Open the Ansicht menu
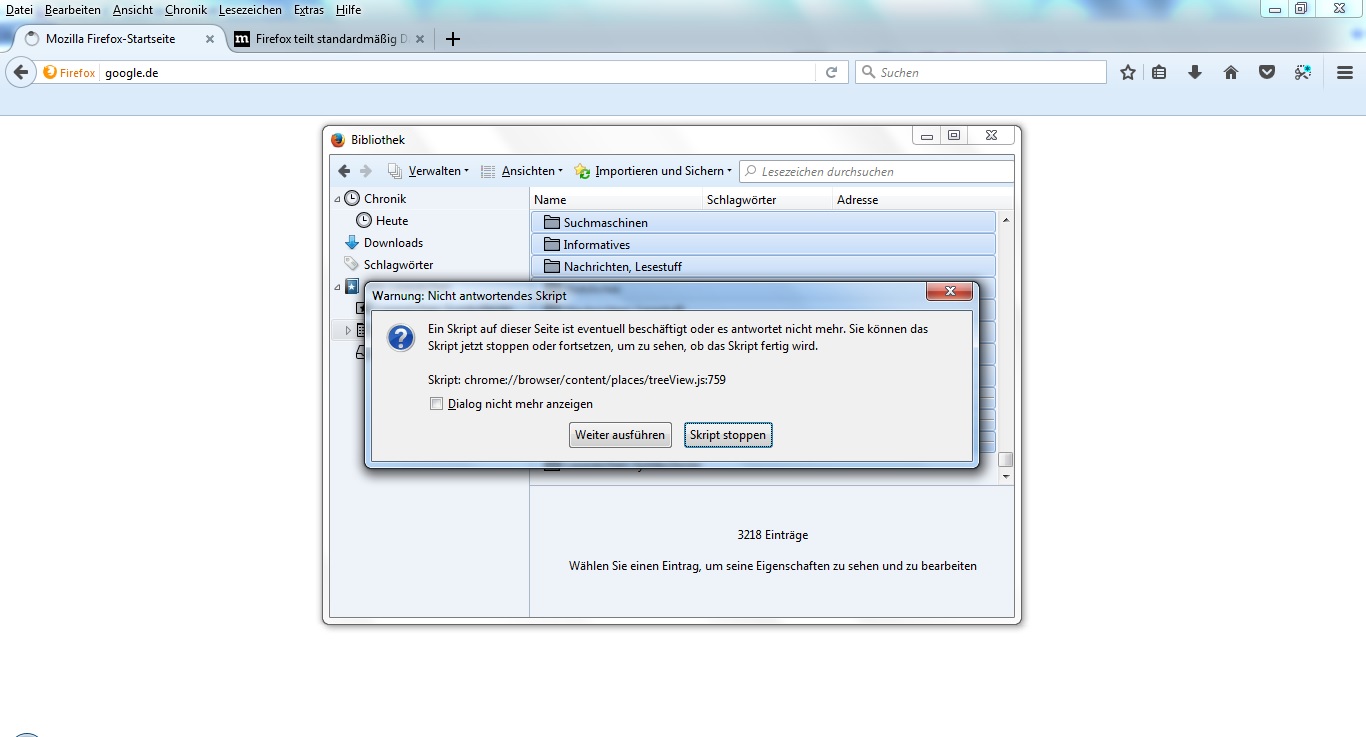 point(133,10)
